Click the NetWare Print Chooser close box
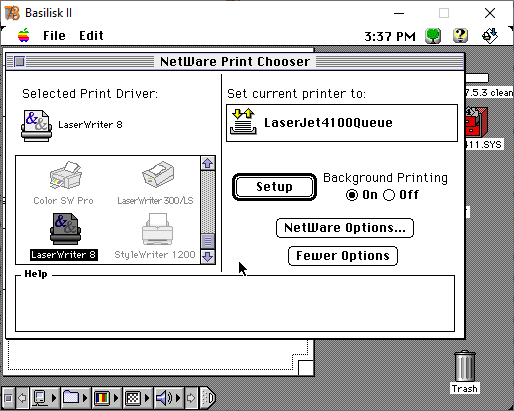The height and width of the screenshot is (411, 514). coord(20,62)
